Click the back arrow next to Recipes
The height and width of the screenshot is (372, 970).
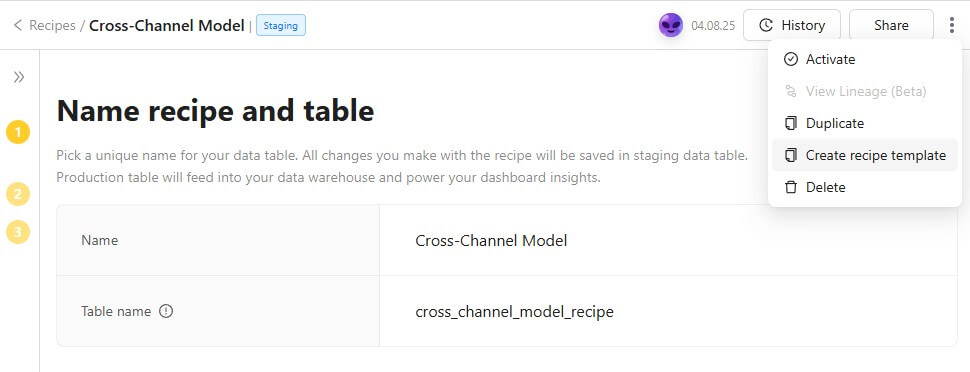pyautogui.click(x=17, y=25)
